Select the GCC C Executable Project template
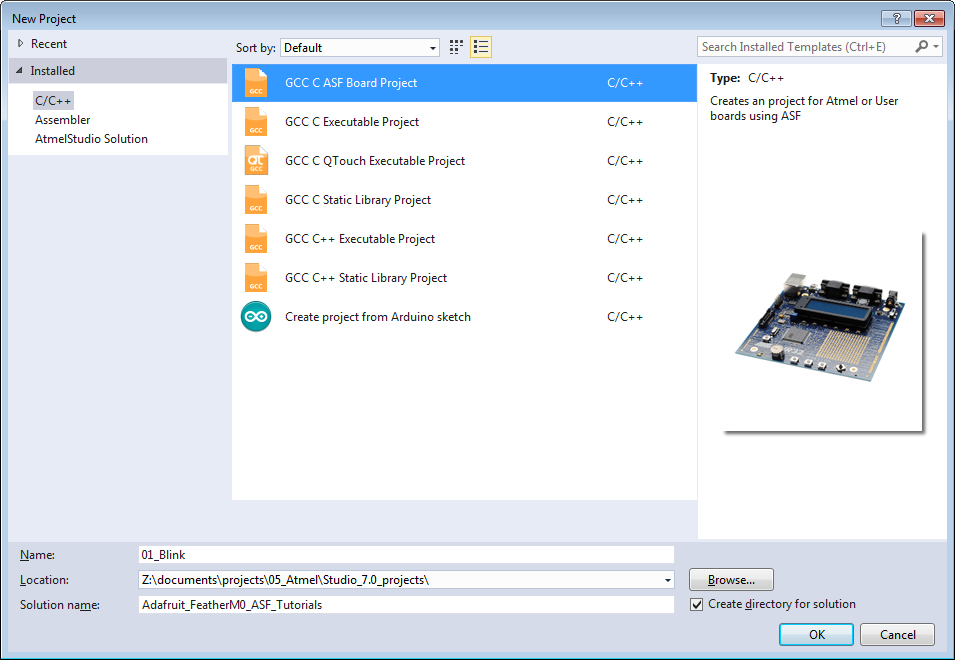Viewport: 955px width, 660px height. pos(464,122)
